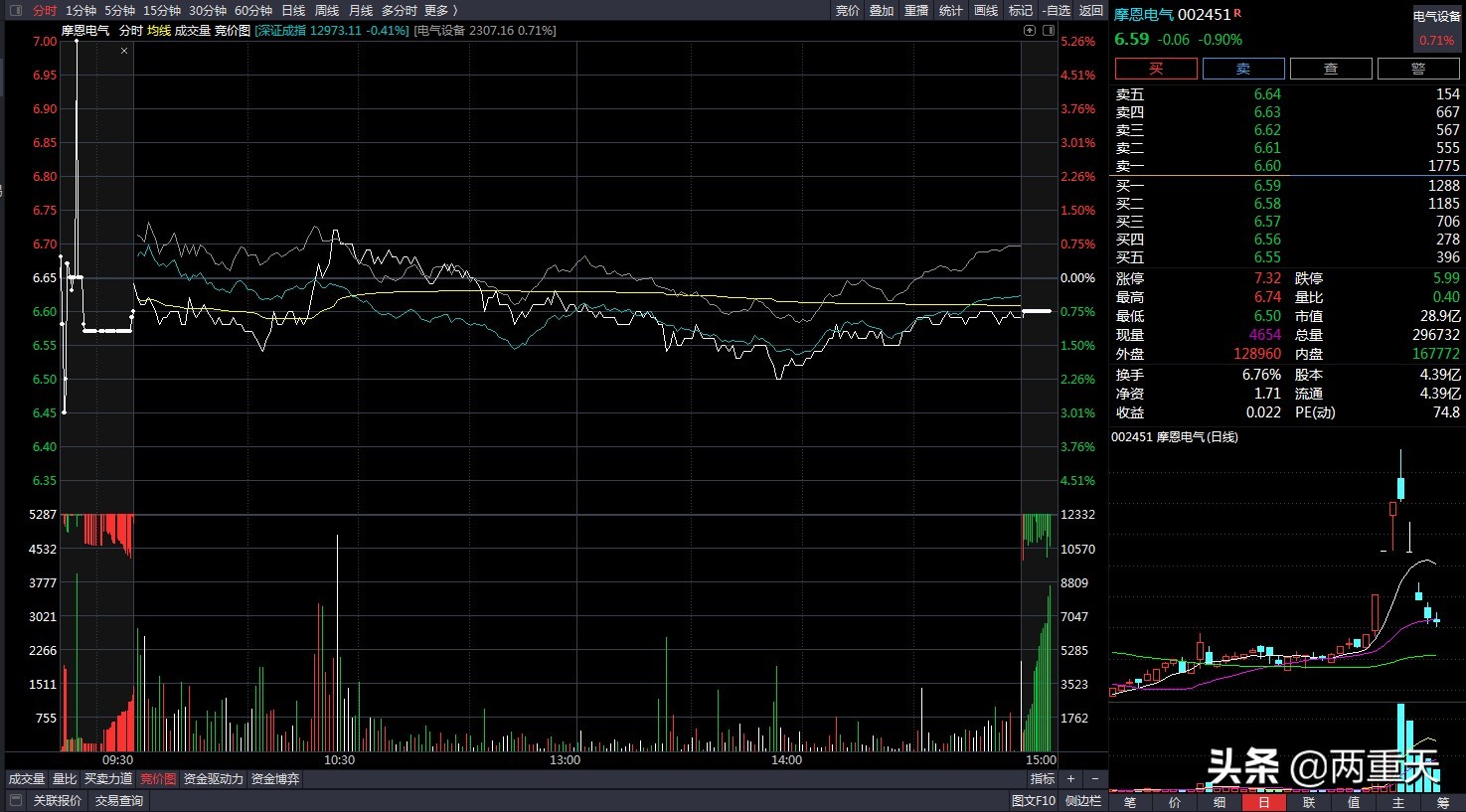Click the minus icon to remove indicator pane
This screenshot has height=812, width=1466.
click(x=1094, y=779)
